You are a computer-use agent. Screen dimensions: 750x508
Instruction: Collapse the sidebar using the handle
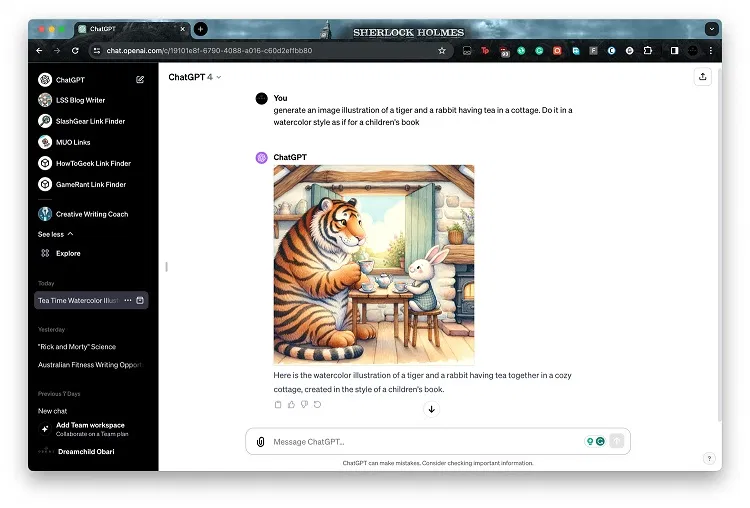pos(166,266)
